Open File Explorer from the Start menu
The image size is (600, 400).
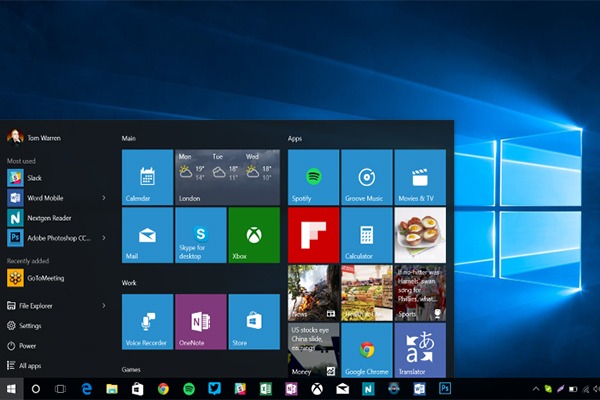30,305
